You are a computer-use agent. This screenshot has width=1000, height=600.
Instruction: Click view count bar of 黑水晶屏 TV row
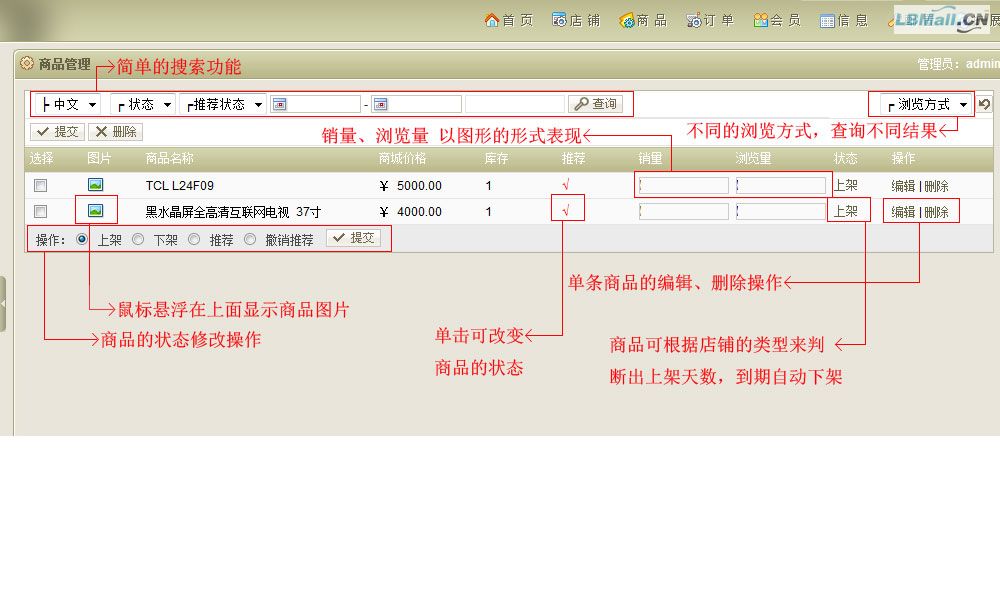[x=781, y=212]
